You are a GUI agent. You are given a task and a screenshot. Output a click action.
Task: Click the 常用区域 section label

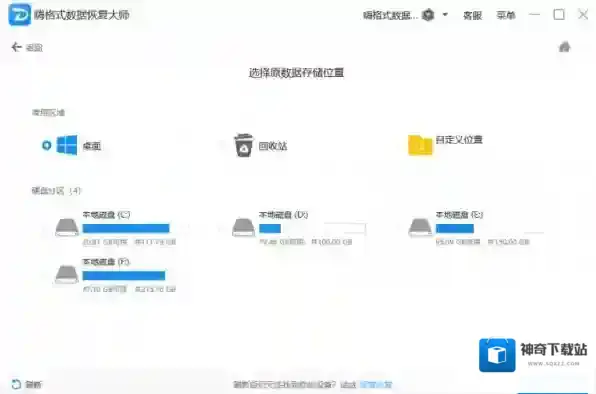48,112
